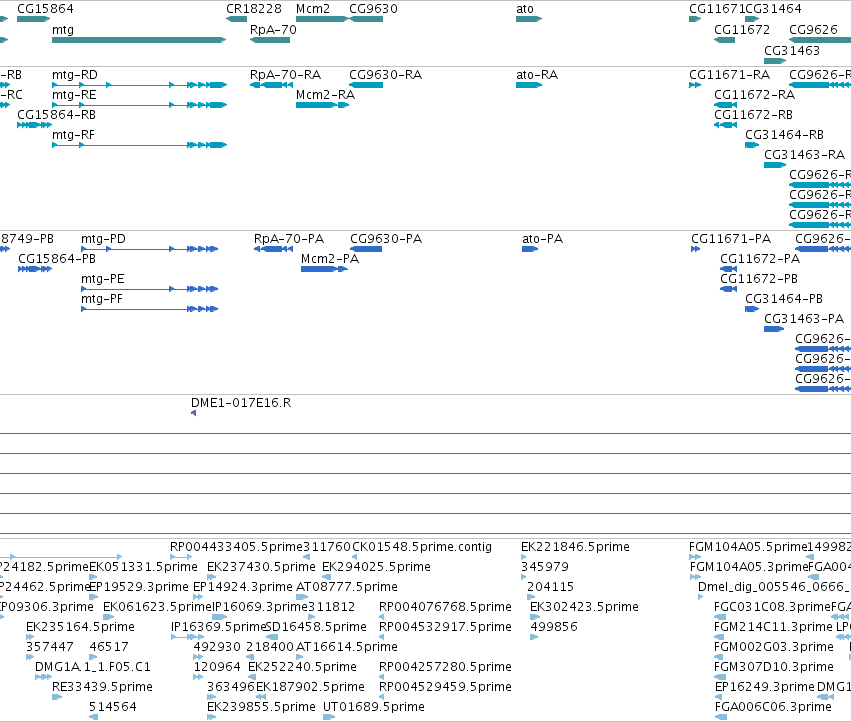Viewport: 851px width, 722px height.
Task: Select the mtg-PD protein feature
Action: coord(149,249)
